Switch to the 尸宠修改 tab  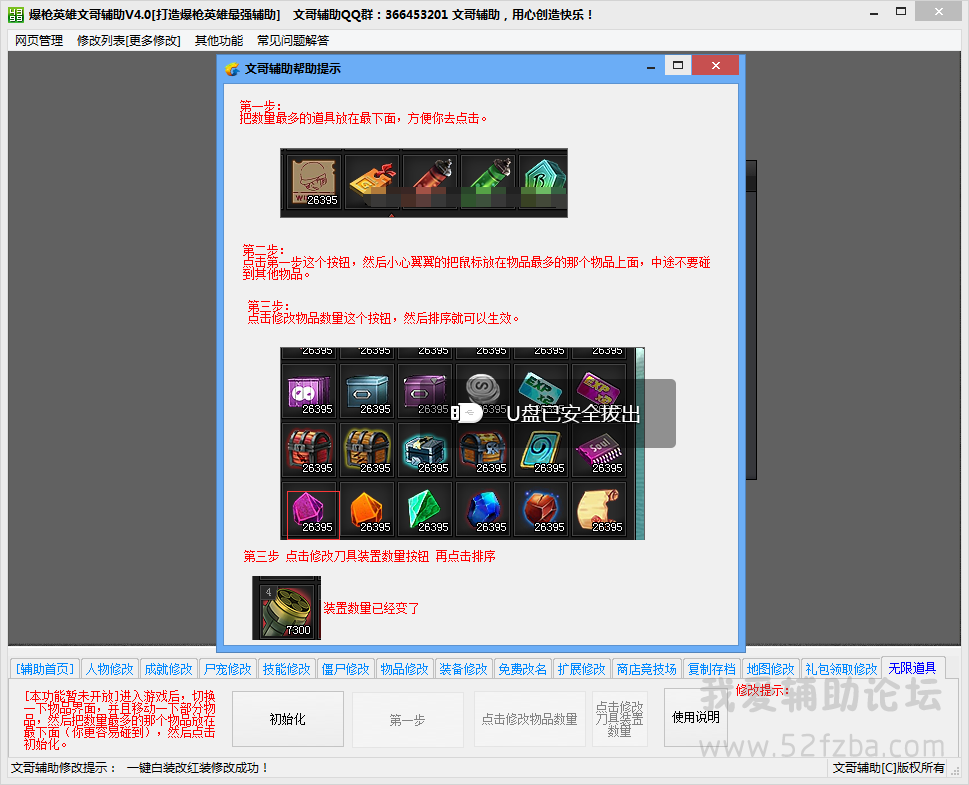[x=227, y=669]
